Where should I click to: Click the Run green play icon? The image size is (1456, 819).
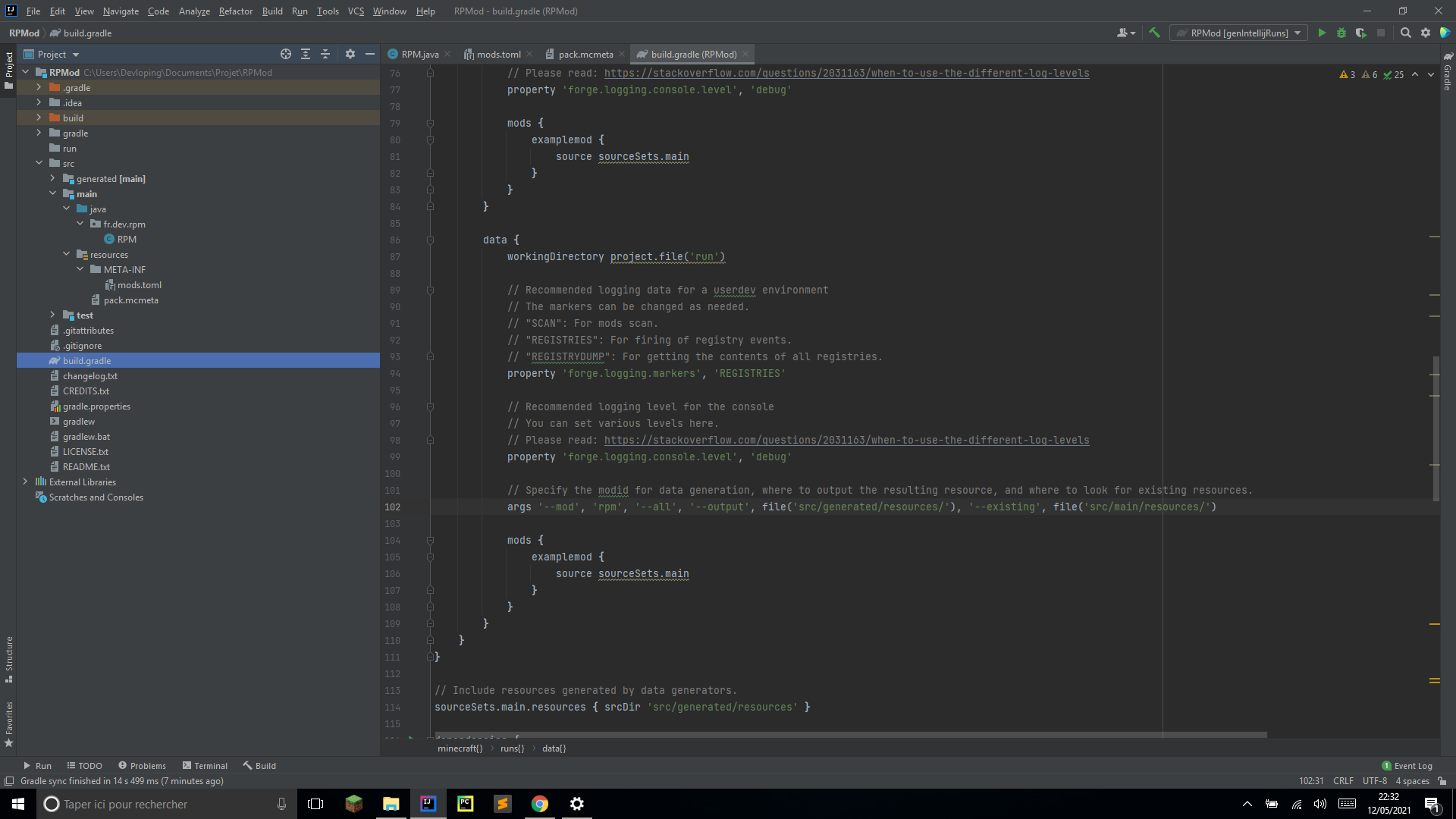[x=1322, y=33]
